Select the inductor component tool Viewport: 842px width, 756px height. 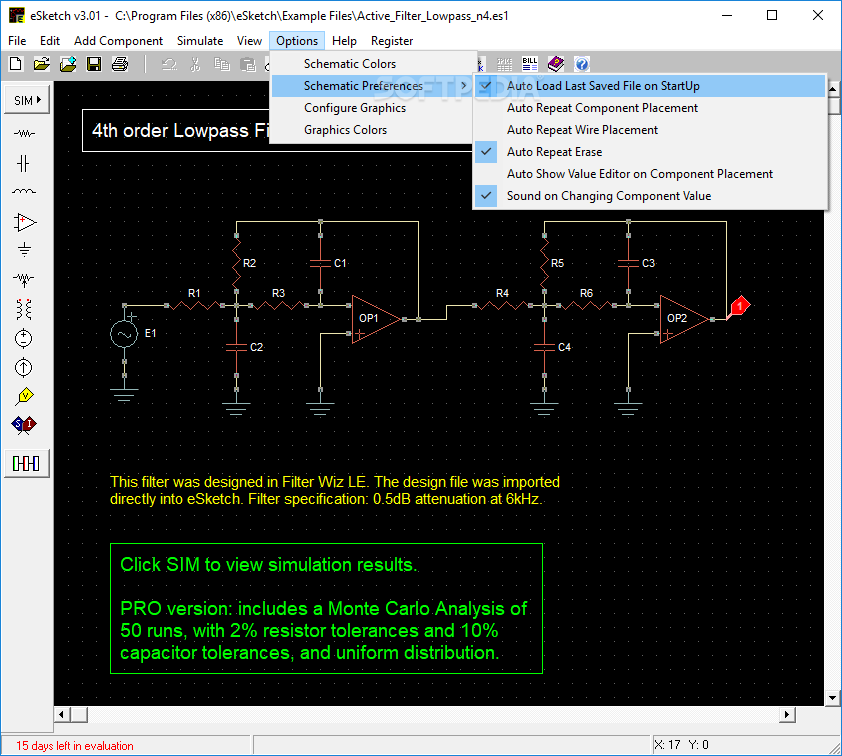[24, 191]
